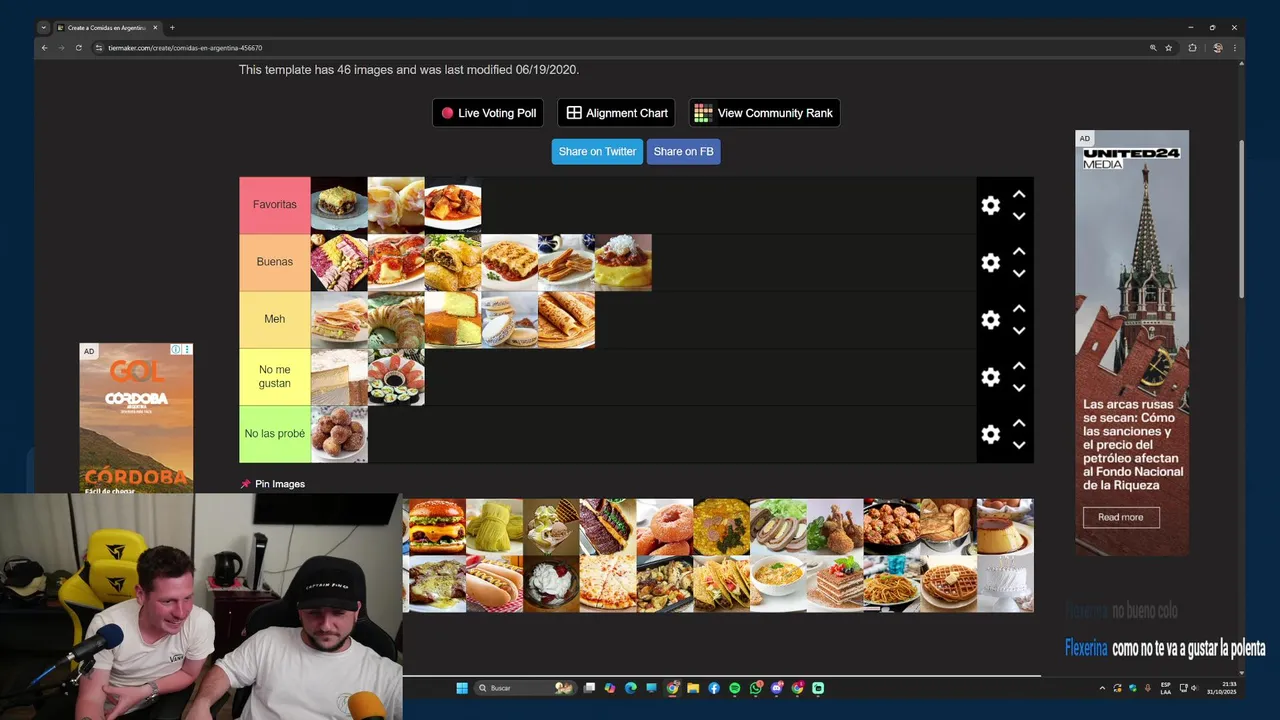Open Chrome three-dot menu
Image resolution: width=1280 pixels, height=720 pixels.
pos(1236,48)
